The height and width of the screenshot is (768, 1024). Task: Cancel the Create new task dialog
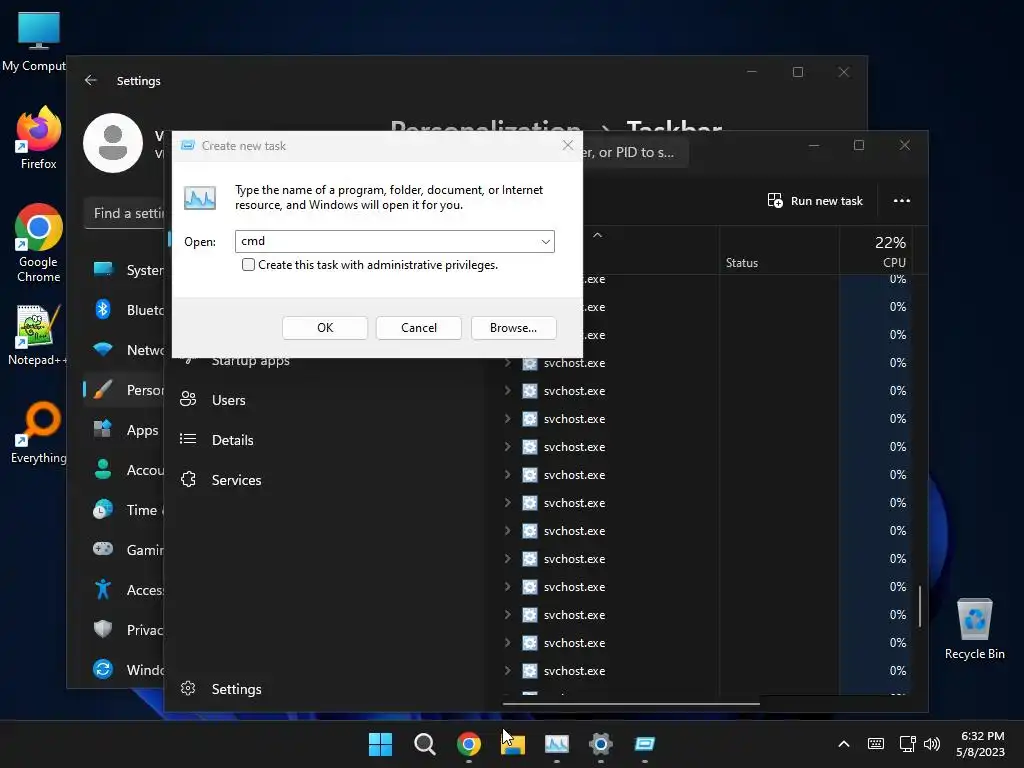pos(419,328)
